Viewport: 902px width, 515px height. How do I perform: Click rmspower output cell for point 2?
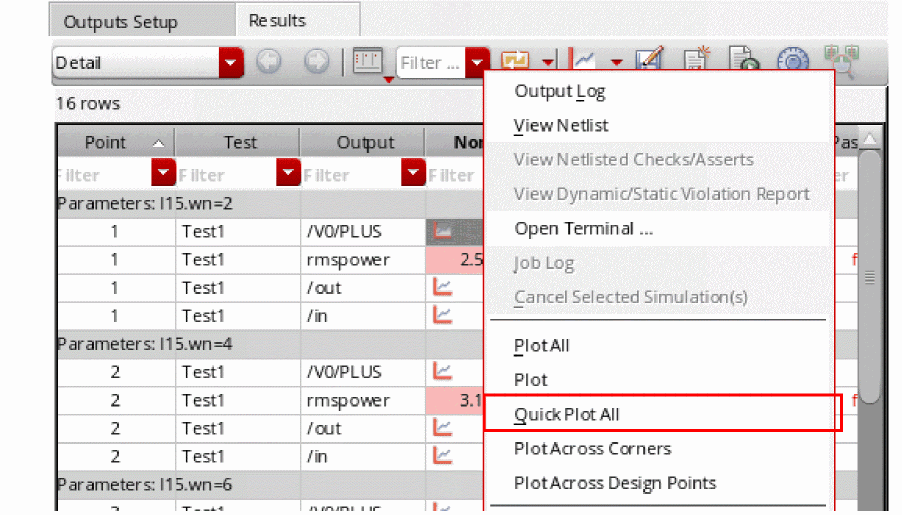[363, 400]
